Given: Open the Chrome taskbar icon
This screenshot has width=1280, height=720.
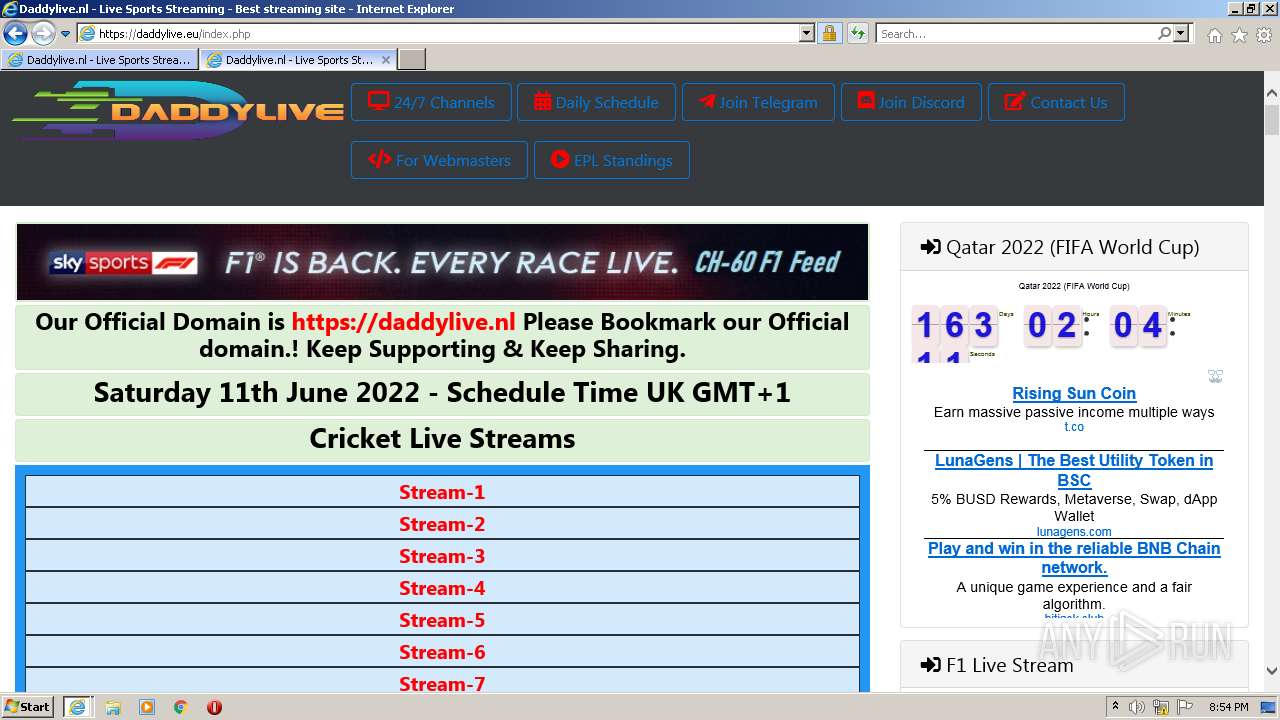Looking at the screenshot, I should coord(180,707).
